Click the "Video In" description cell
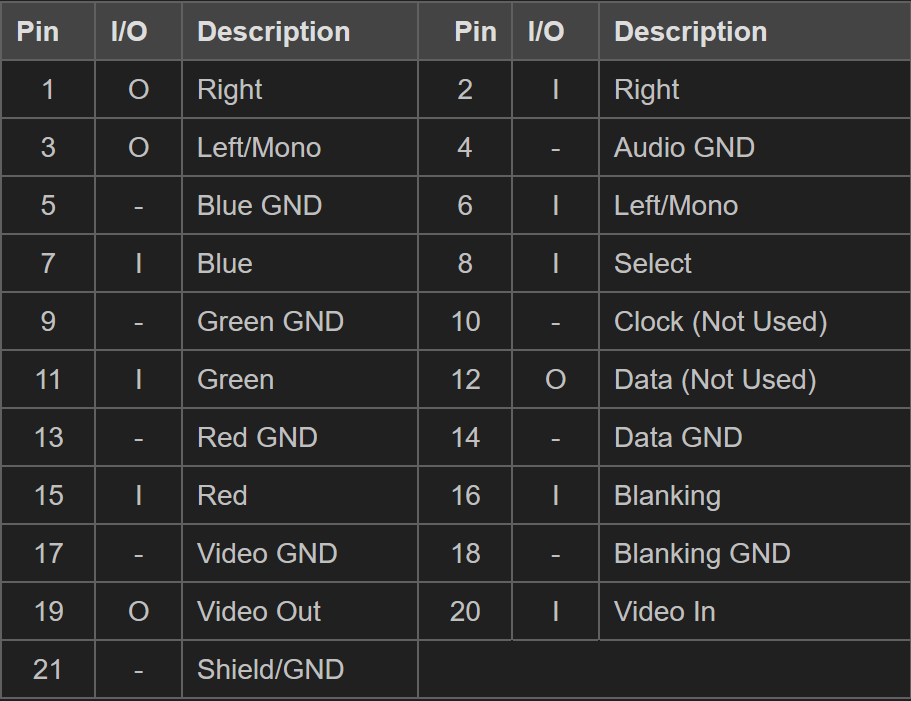Screen dimensions: 911x701 [665, 612]
